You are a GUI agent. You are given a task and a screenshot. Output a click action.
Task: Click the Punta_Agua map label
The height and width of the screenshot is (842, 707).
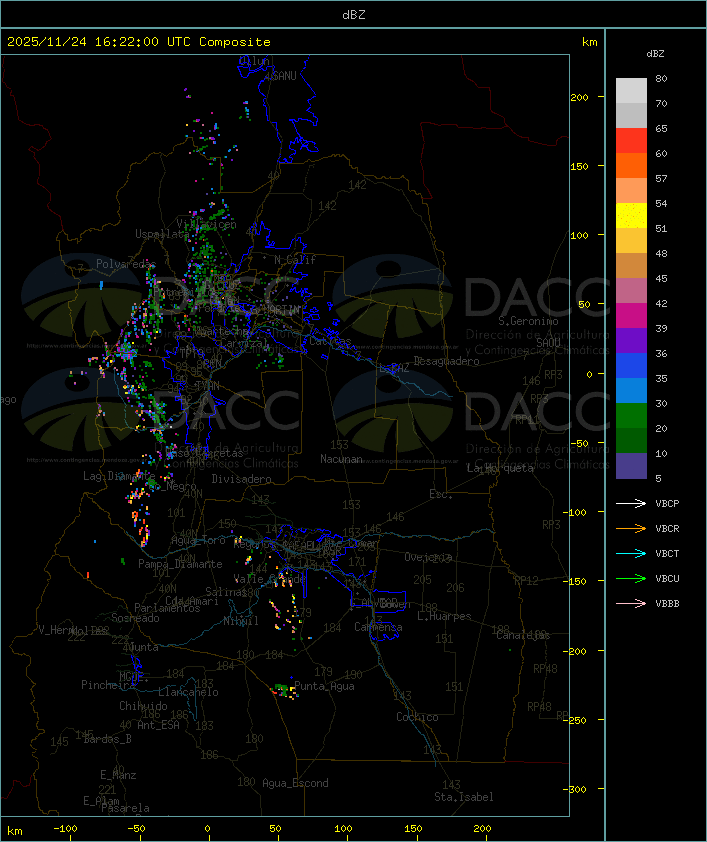pos(324,686)
